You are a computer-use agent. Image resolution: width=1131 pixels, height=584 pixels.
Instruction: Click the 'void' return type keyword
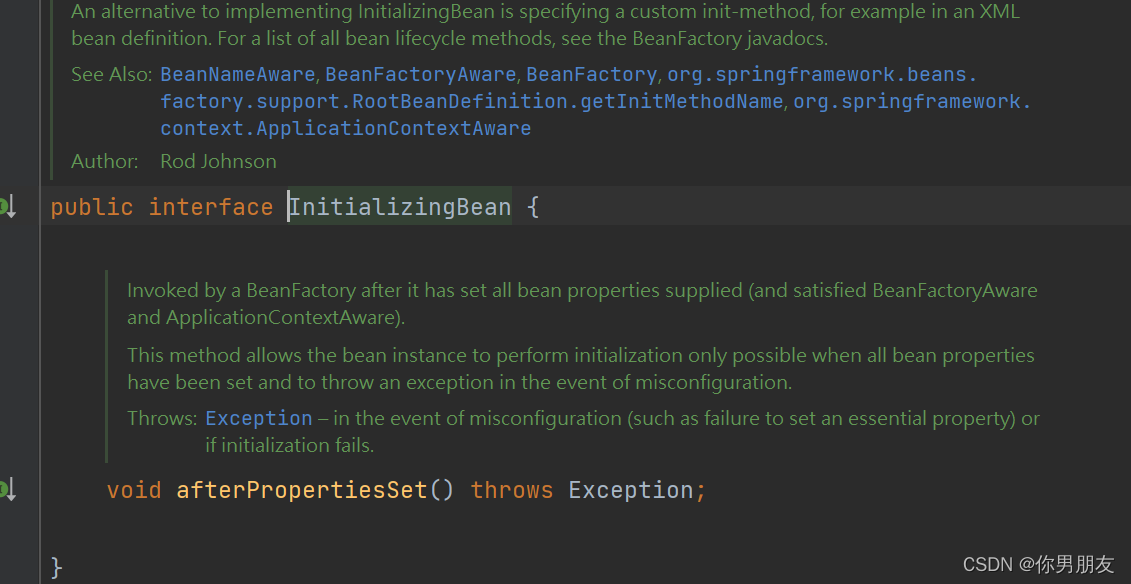134,490
